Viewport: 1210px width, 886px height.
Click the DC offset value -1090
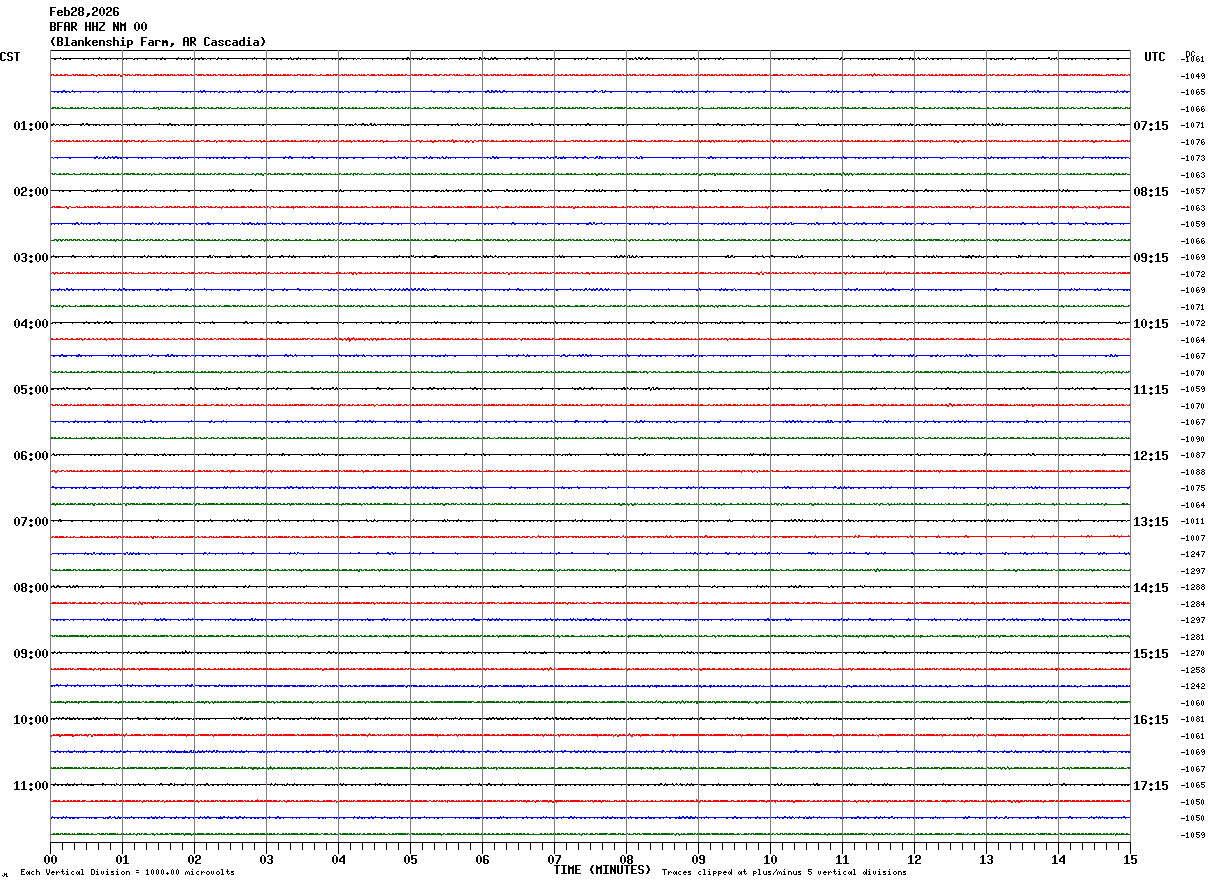pyautogui.click(x=1192, y=439)
